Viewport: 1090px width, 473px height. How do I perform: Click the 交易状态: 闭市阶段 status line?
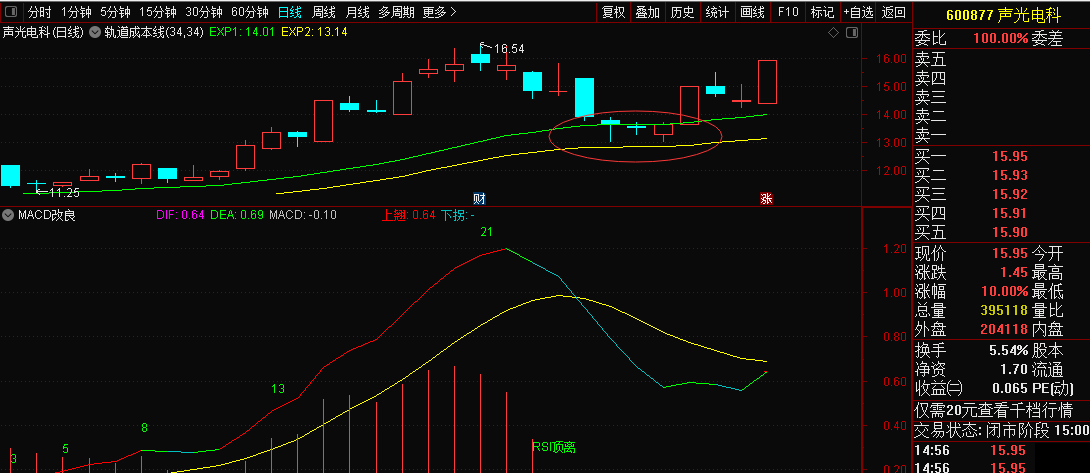coord(1001,431)
